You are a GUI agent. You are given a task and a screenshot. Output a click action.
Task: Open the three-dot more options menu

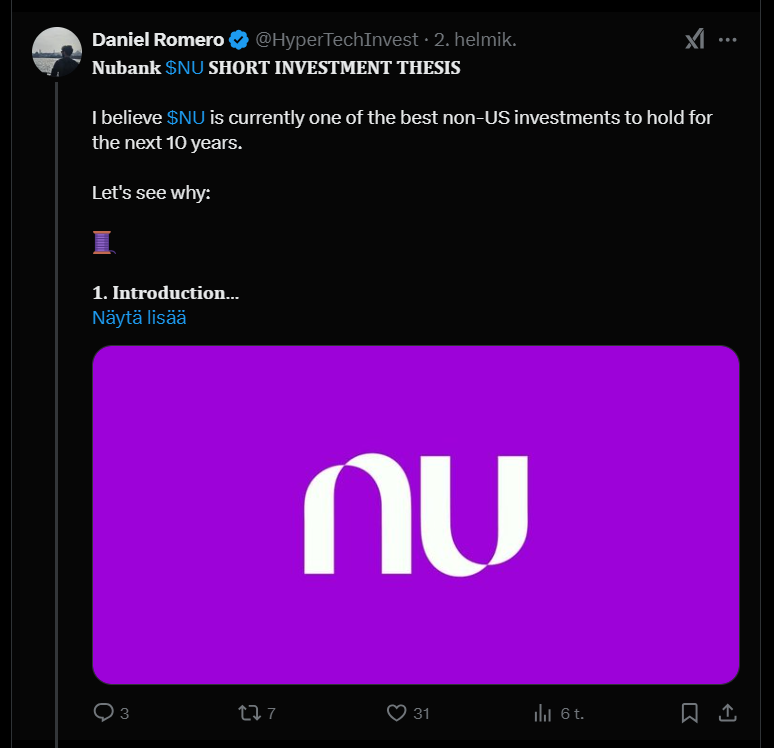click(728, 39)
